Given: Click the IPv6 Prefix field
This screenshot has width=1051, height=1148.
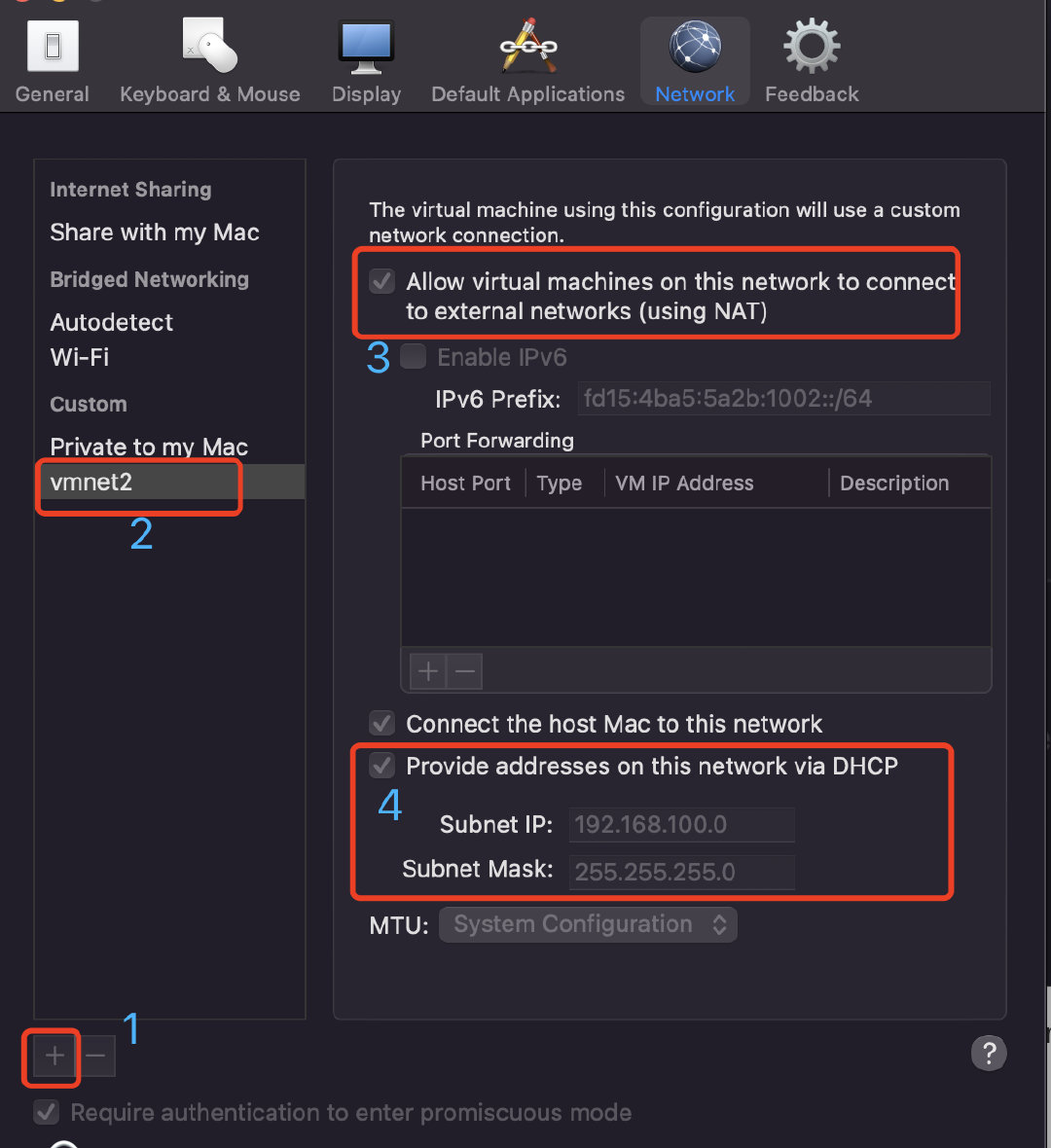Looking at the screenshot, I should click(x=783, y=398).
